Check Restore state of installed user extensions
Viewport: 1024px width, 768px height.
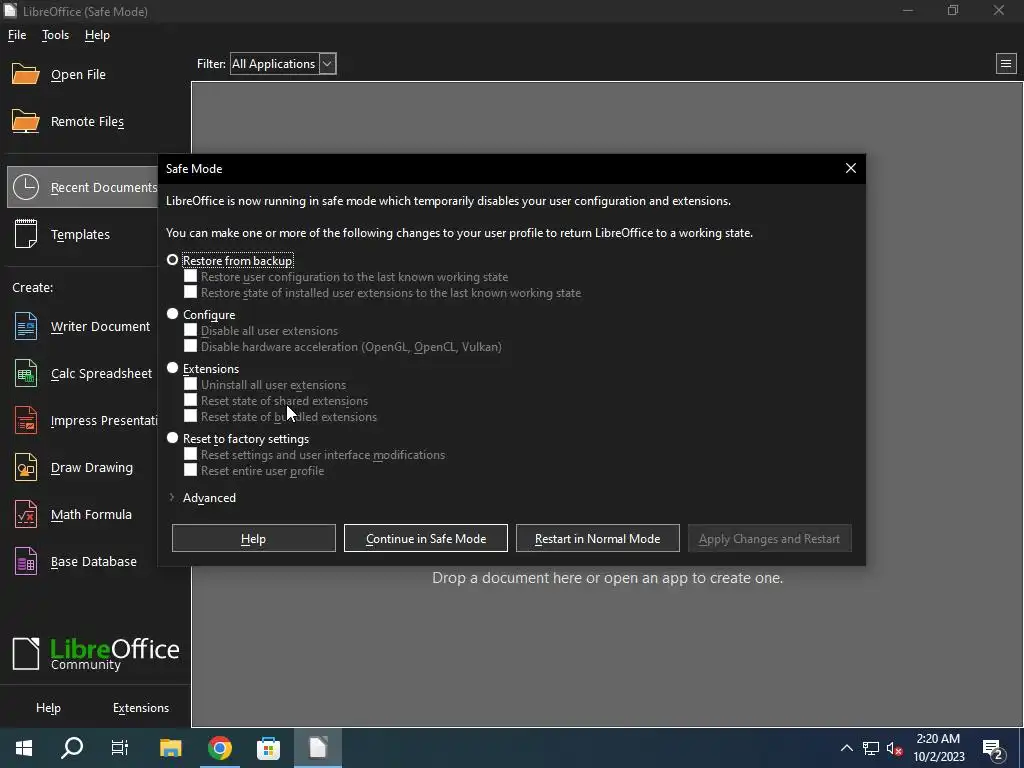(x=190, y=293)
